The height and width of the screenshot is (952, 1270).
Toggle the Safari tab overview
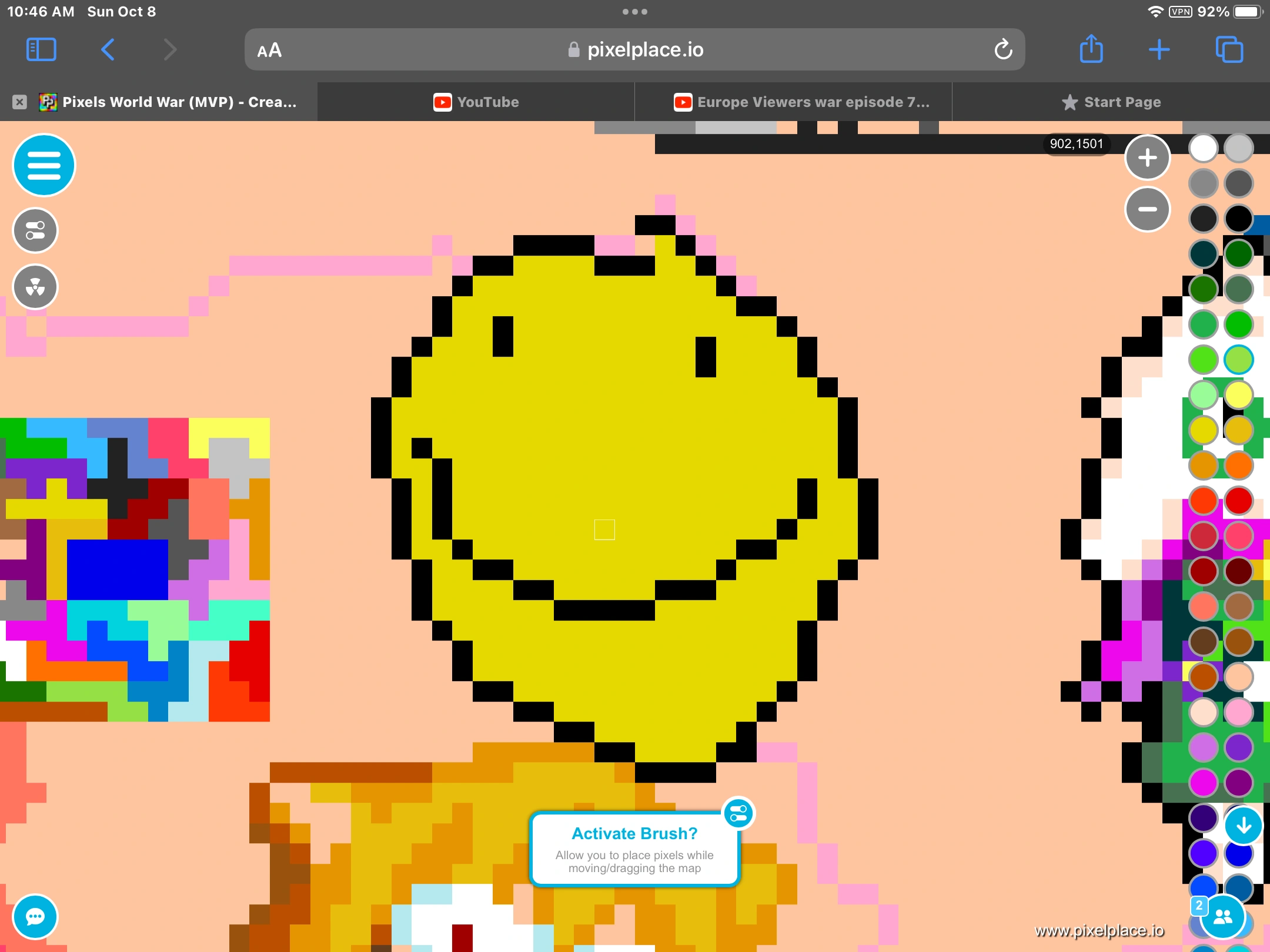point(1229,49)
